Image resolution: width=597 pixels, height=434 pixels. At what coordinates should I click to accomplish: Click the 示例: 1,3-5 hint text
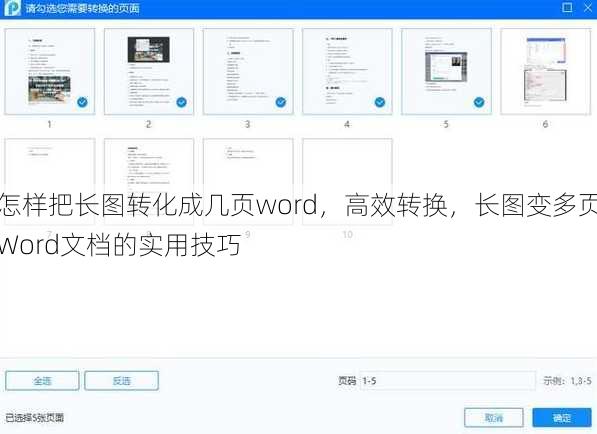(567, 381)
